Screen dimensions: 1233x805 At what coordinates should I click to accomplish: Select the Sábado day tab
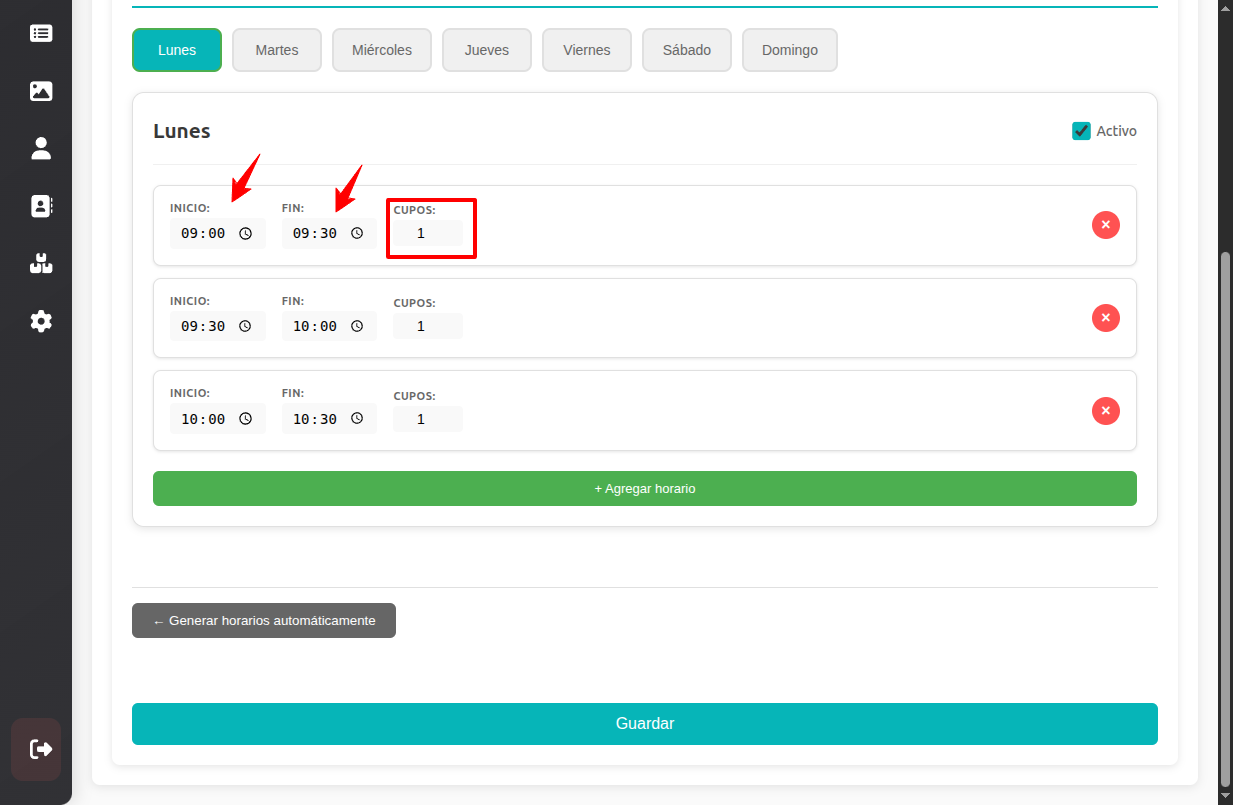click(686, 50)
